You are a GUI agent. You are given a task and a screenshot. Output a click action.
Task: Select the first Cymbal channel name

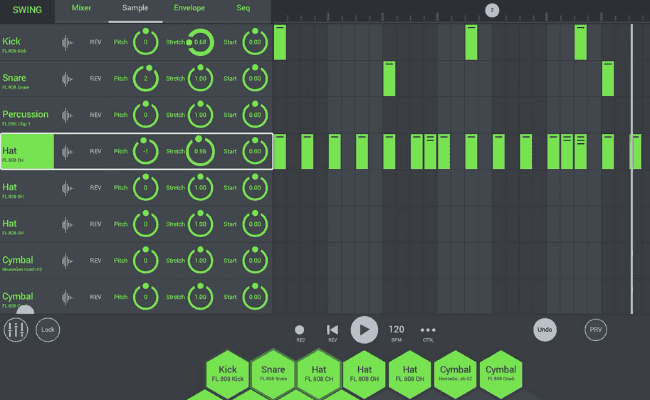pyautogui.click(x=17, y=260)
